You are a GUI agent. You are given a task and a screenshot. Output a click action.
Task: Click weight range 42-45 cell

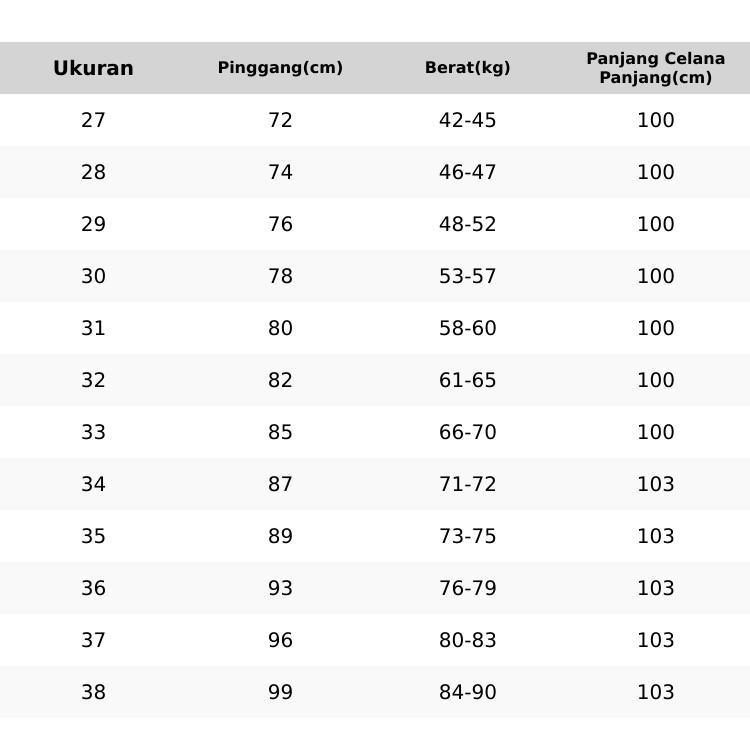click(x=467, y=120)
